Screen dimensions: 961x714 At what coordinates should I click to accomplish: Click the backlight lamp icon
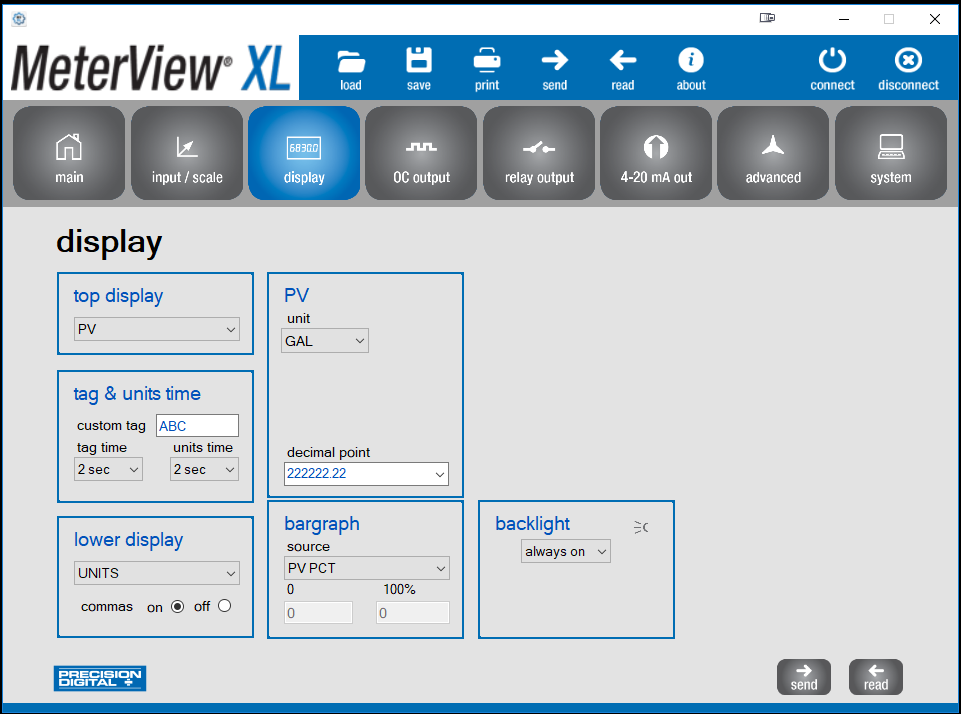tap(641, 527)
